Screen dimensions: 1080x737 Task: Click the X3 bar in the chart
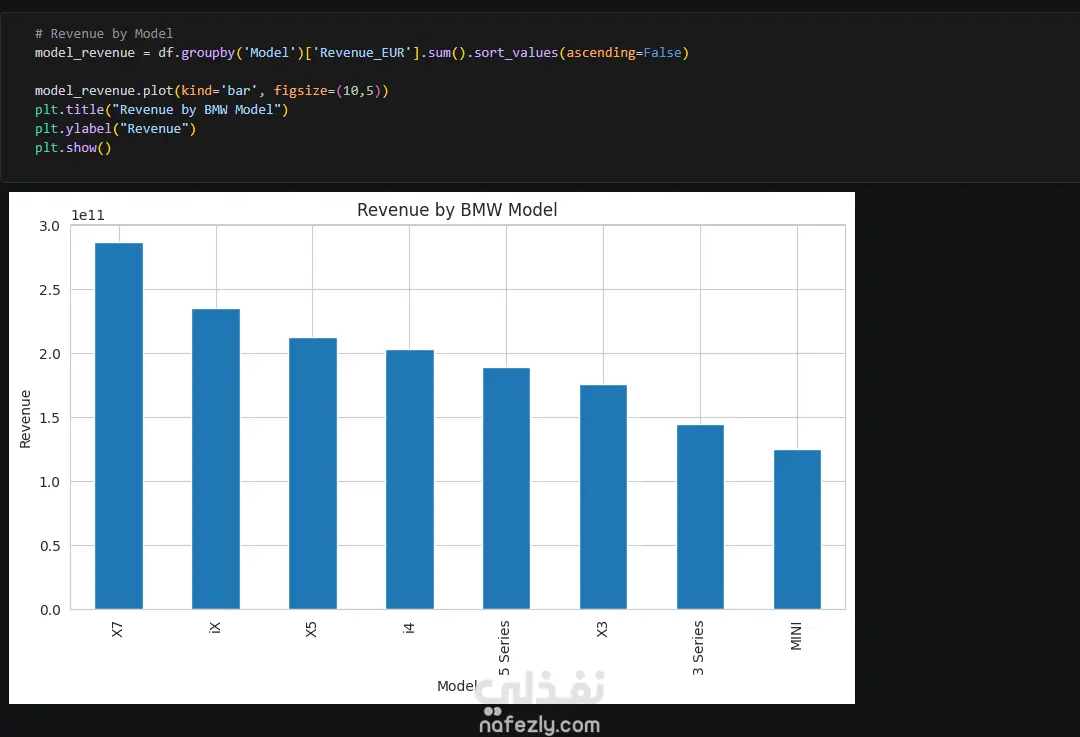[603, 497]
